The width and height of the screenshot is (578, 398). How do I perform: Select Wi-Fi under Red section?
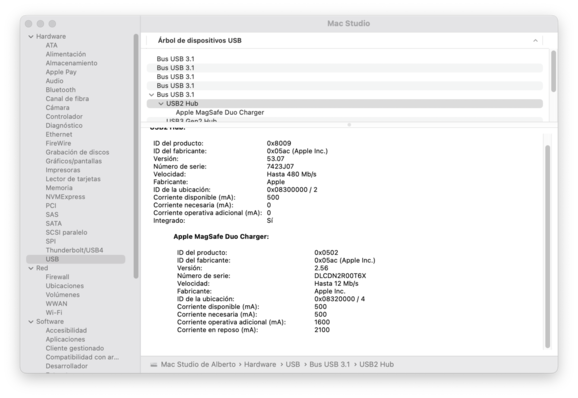(54, 313)
